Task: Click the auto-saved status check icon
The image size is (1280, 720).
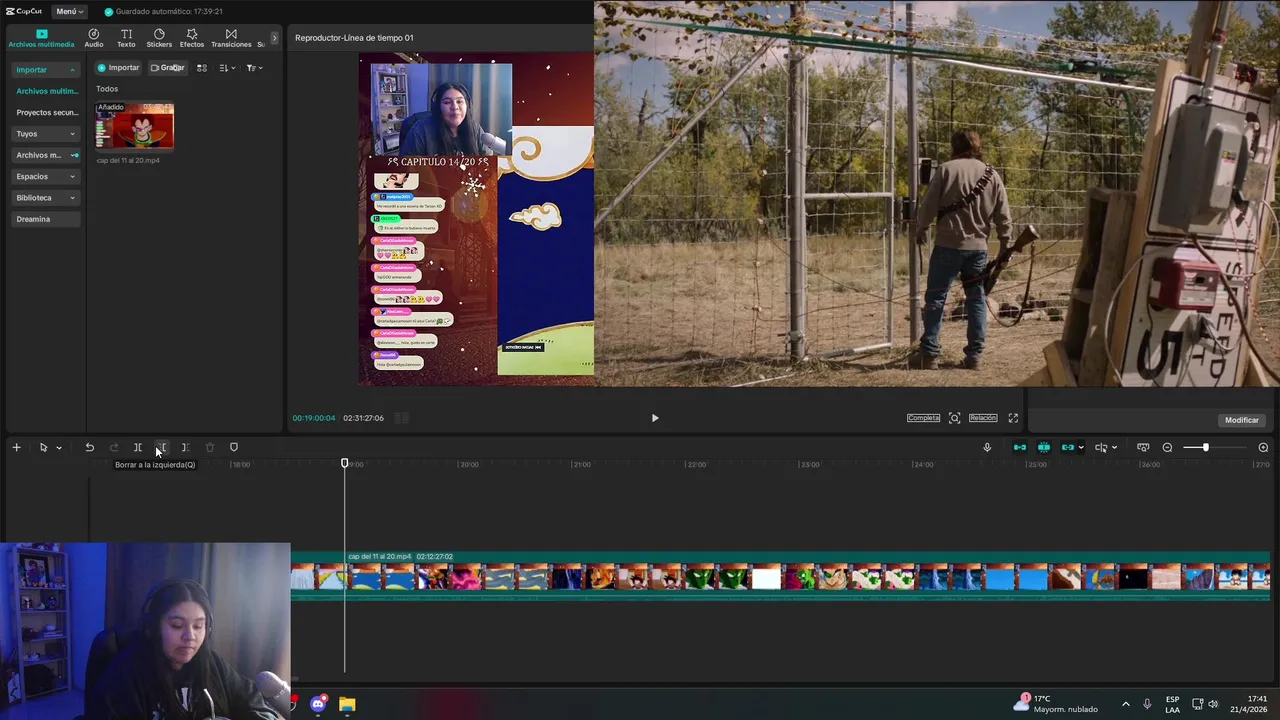Action: [x=109, y=12]
